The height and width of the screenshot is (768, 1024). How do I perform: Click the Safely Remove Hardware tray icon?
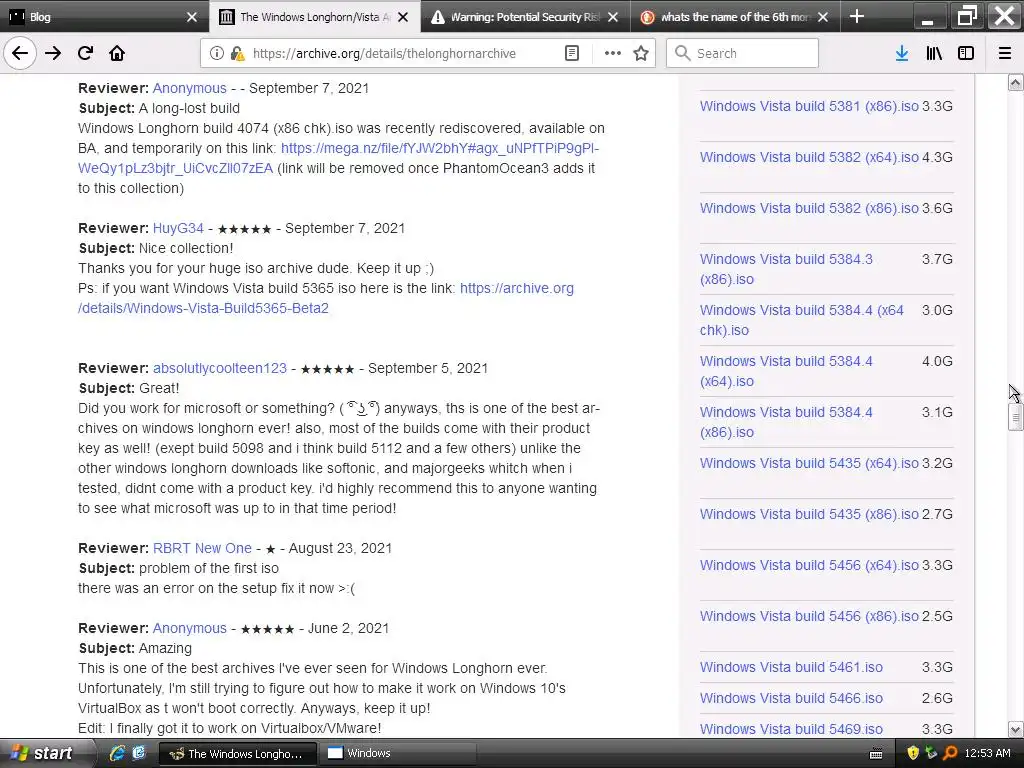pos(931,754)
